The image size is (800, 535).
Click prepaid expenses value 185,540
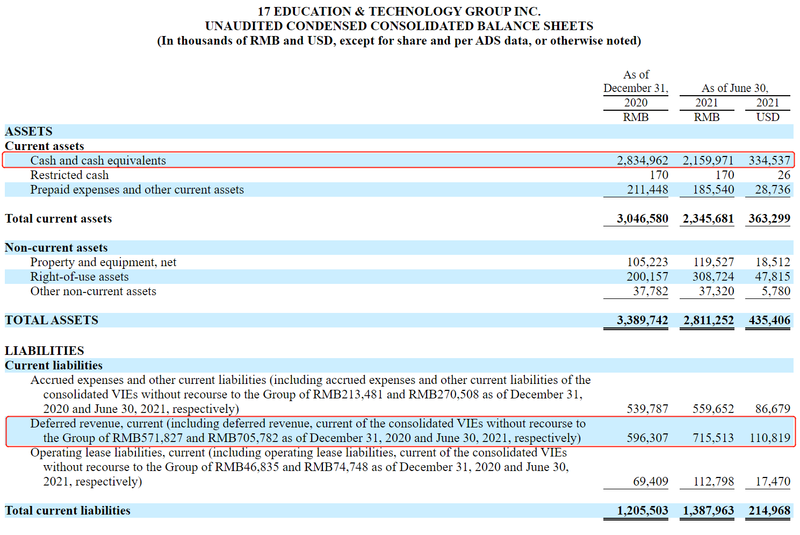pyautogui.click(x=713, y=190)
